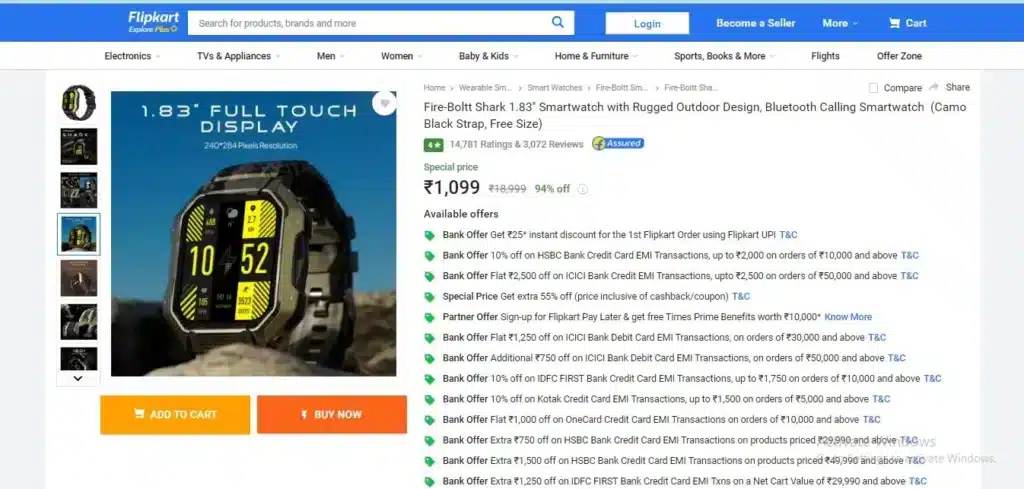The height and width of the screenshot is (489, 1024).
Task: Tick the Compare checkbox
Action: 873,87
